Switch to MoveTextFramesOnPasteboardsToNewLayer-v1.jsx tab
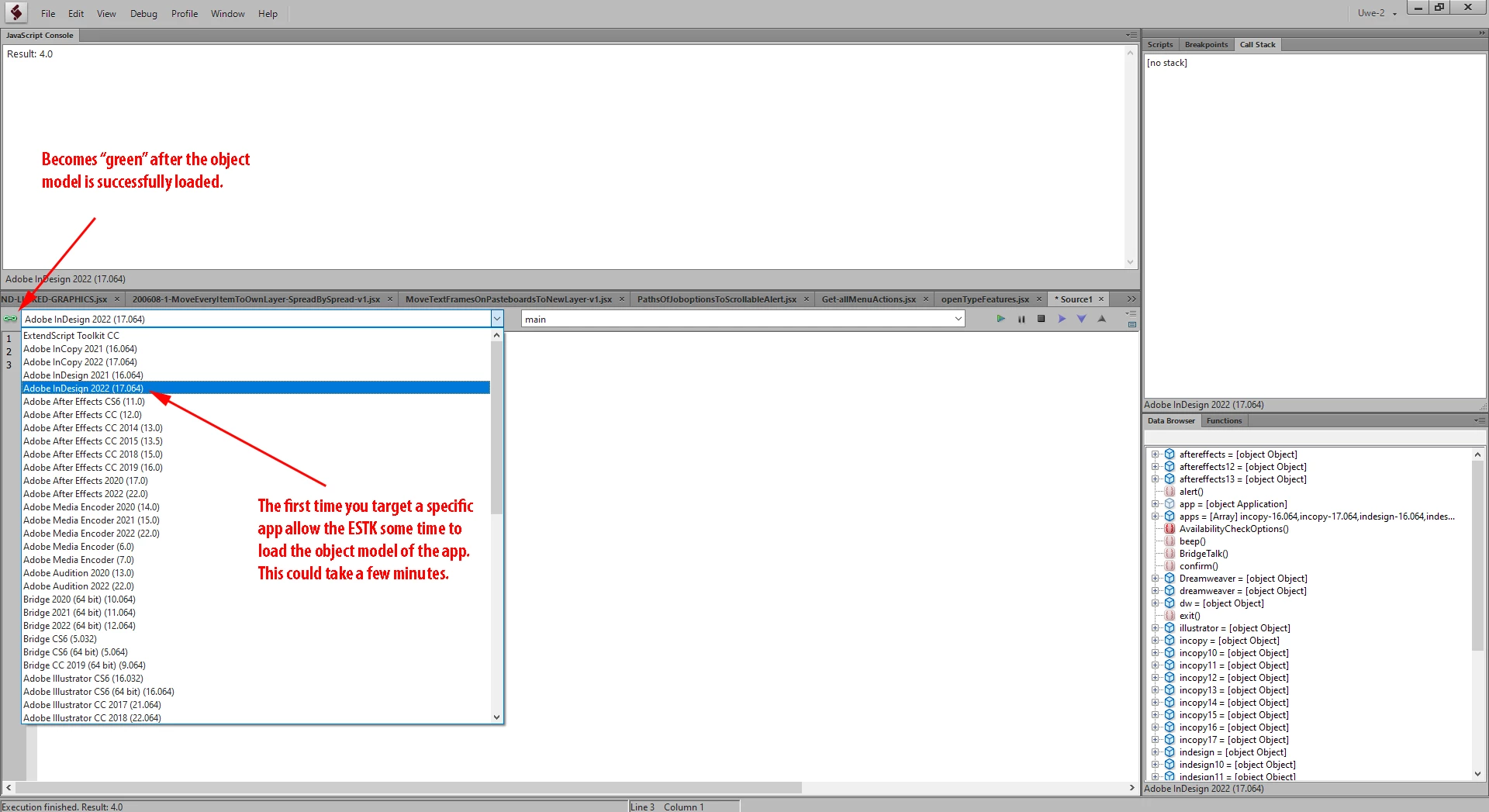1489x812 pixels. pos(509,299)
